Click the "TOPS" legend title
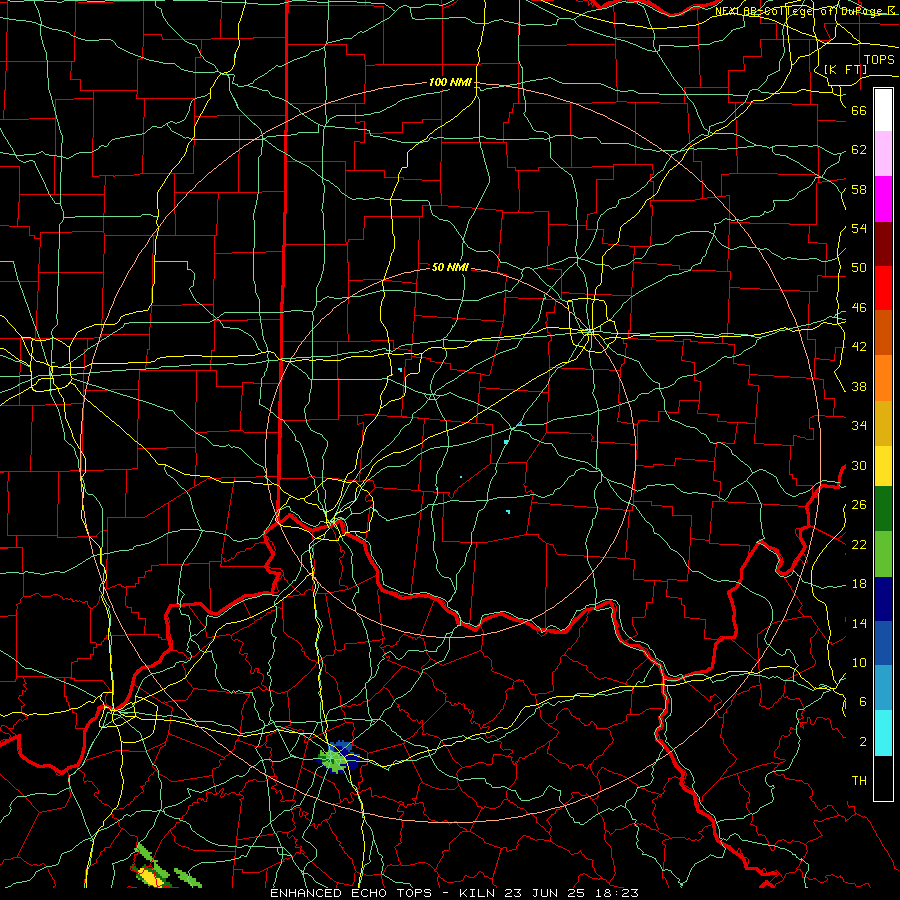The image size is (900, 900). [x=879, y=59]
